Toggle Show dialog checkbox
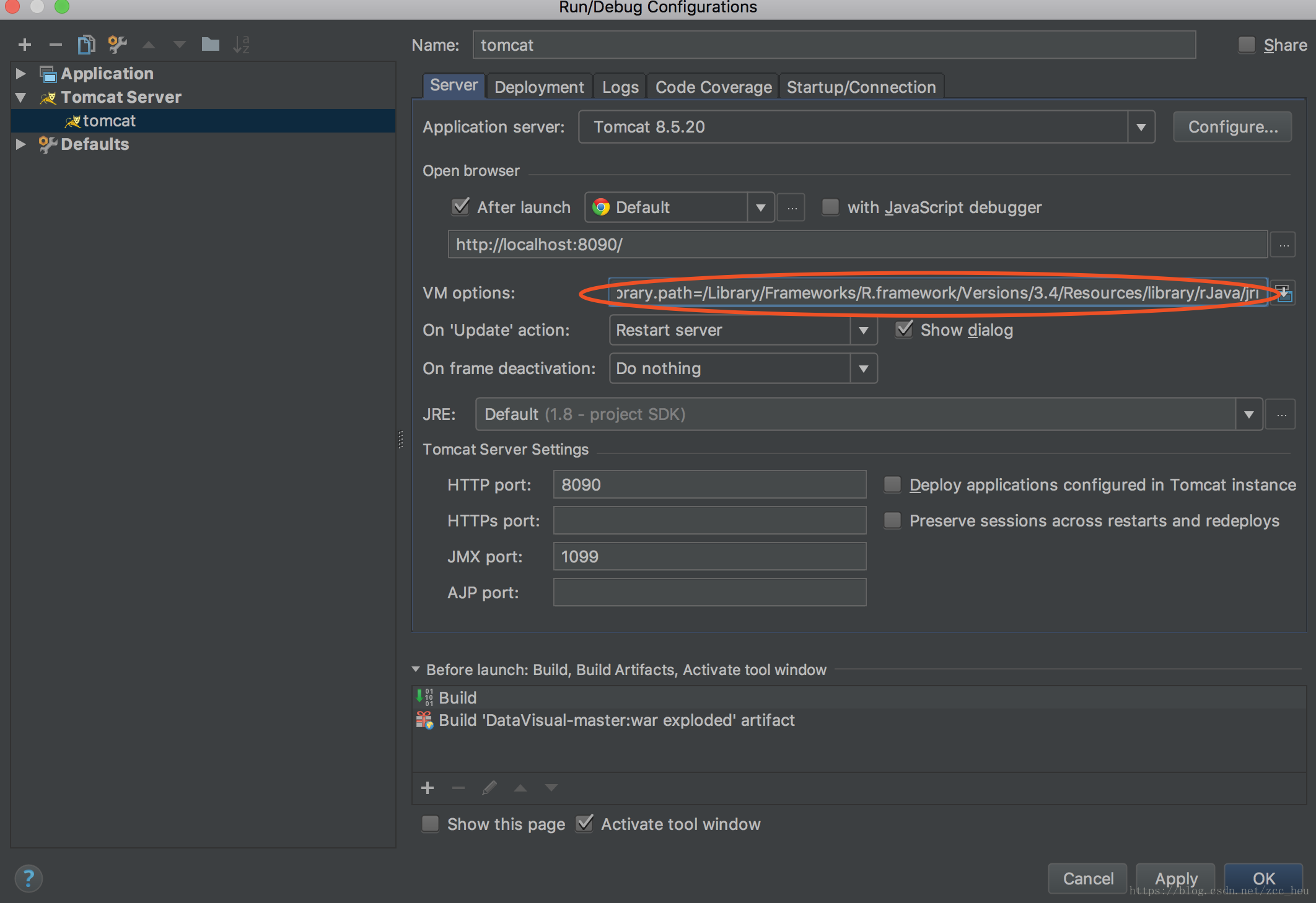This screenshot has height=903, width=1316. 904,329
